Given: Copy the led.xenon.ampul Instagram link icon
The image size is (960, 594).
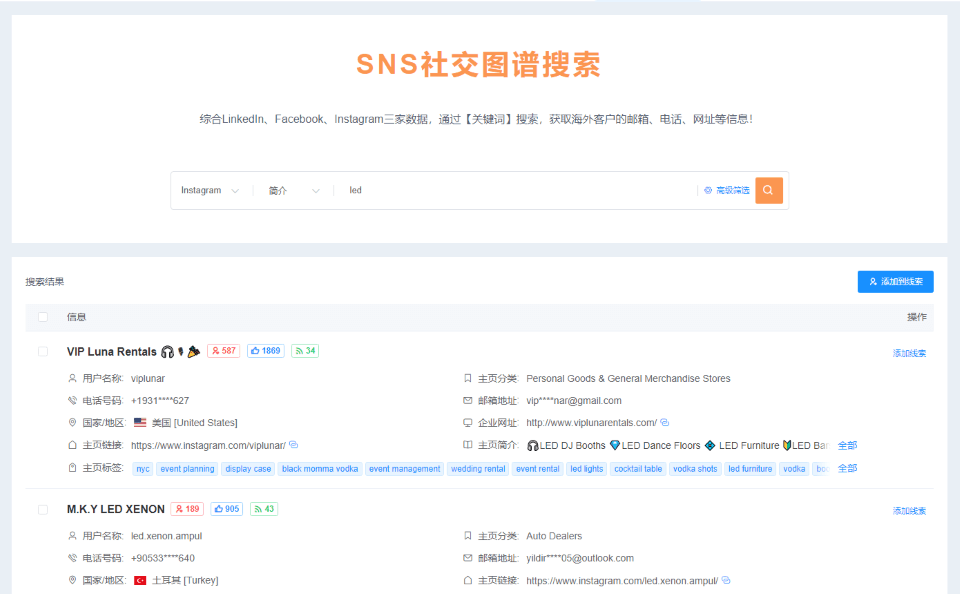Looking at the screenshot, I should point(726,580).
